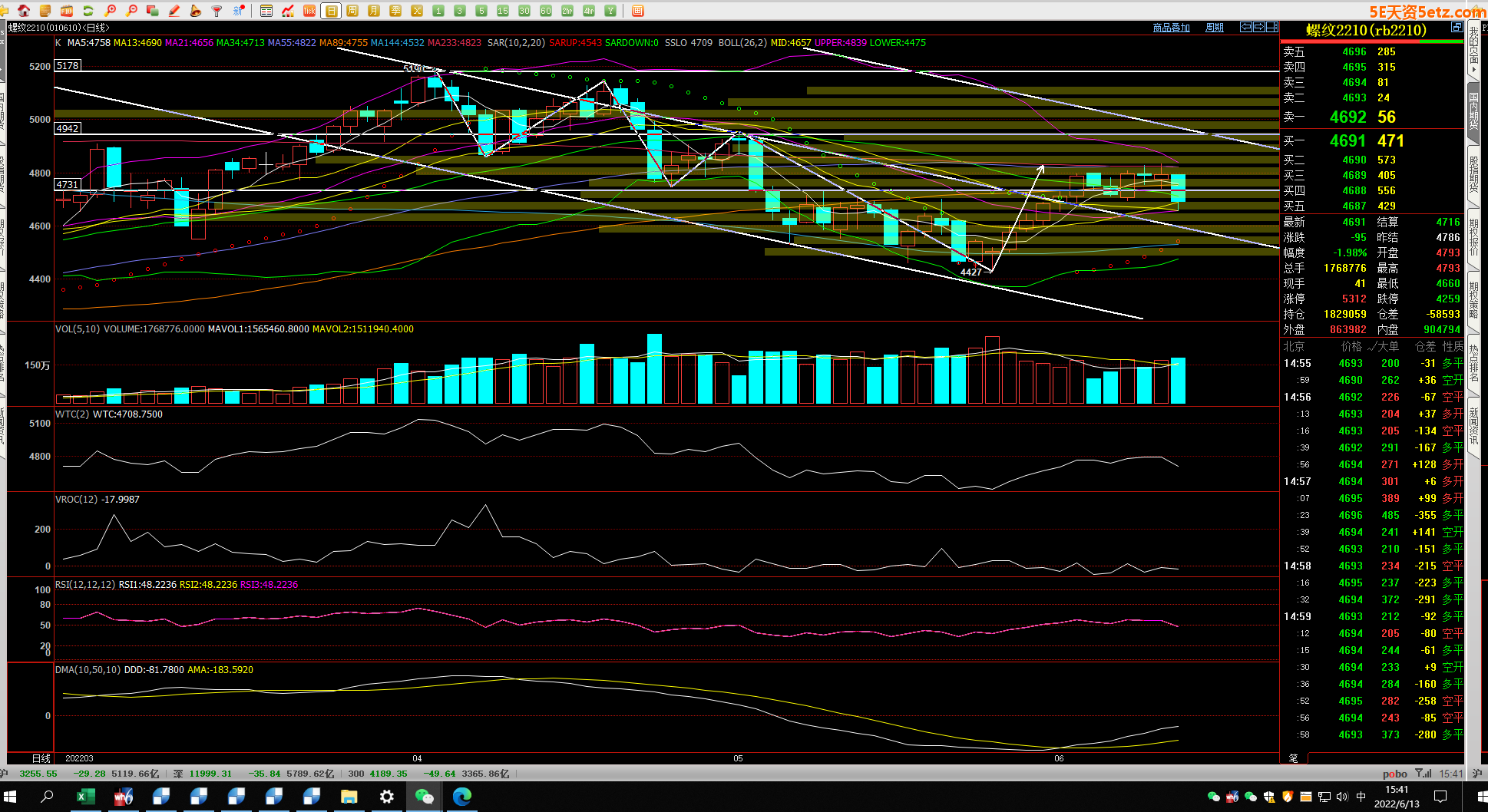Click the 日线 label at chart bottom-left
Viewport: 1488px width, 812px height.
41,758
